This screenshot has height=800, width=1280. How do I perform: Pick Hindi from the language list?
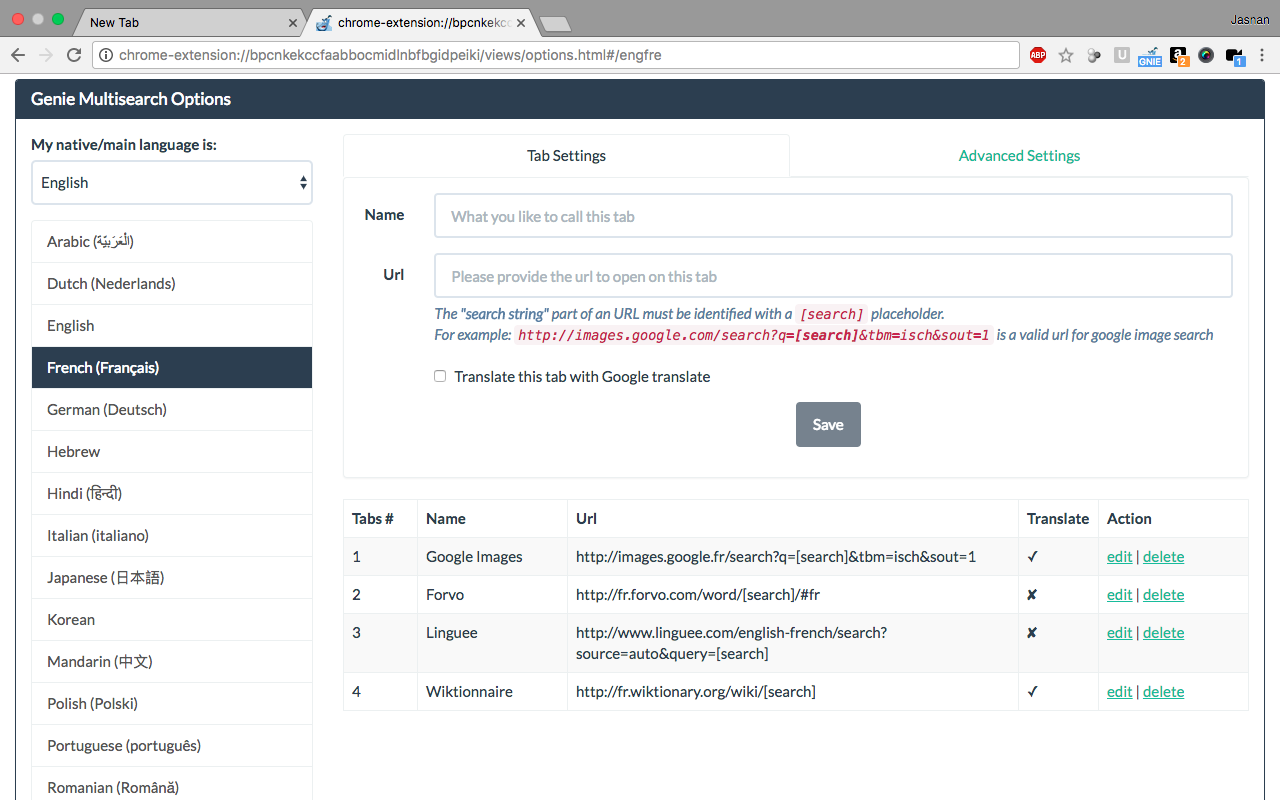point(172,494)
